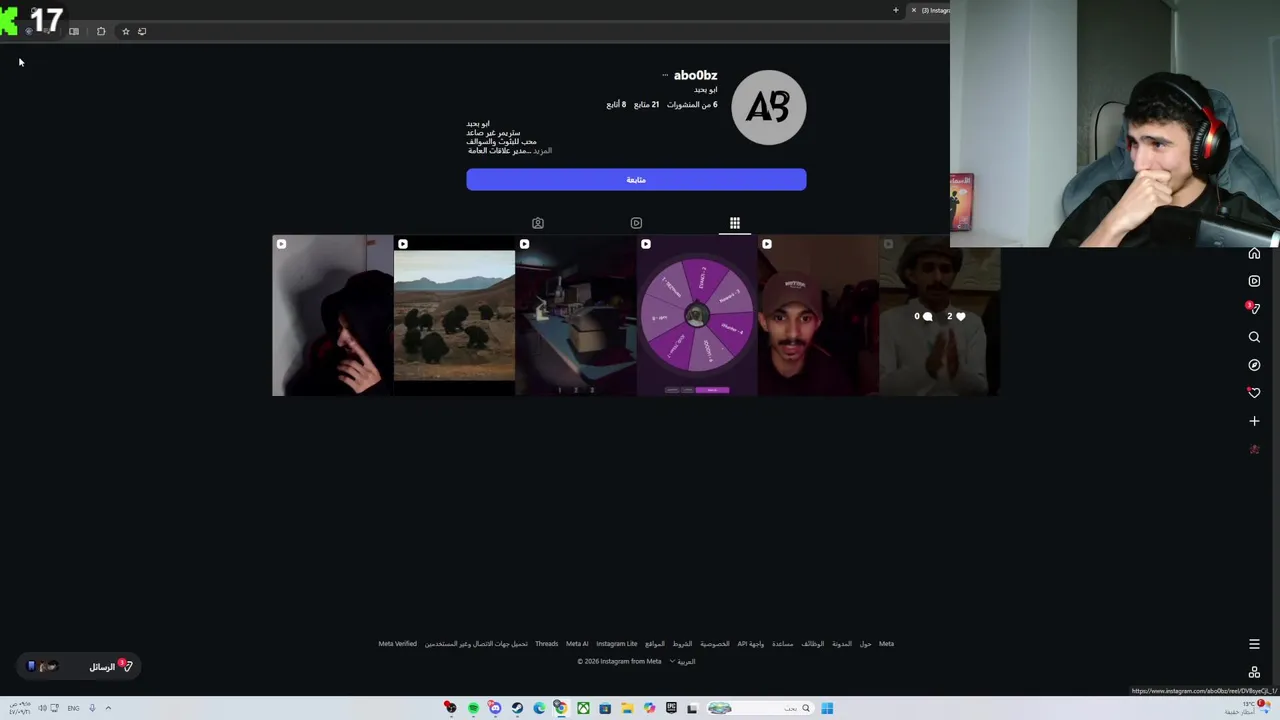Image resolution: width=1280 pixels, height=720 pixels.
Task: Click the browser new tab plus button
Action: pos(896,10)
